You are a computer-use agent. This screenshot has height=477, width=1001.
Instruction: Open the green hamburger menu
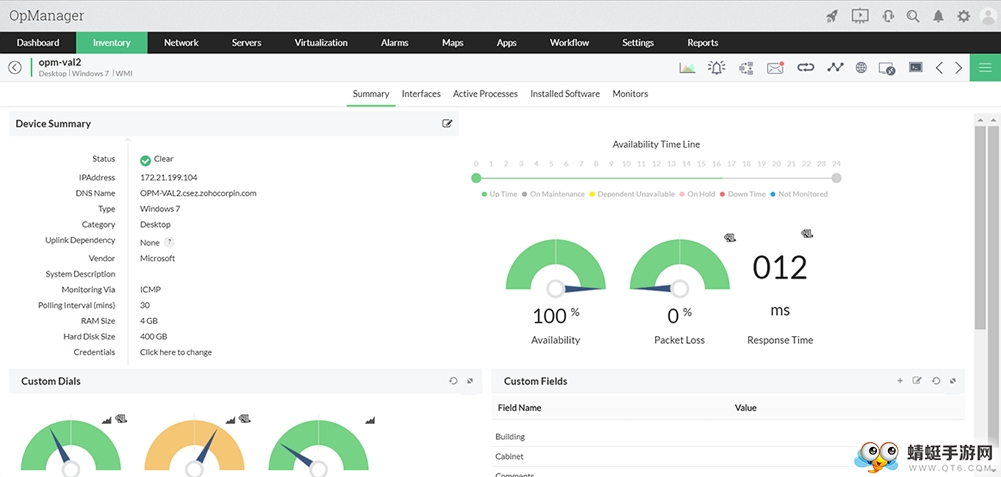tap(985, 68)
